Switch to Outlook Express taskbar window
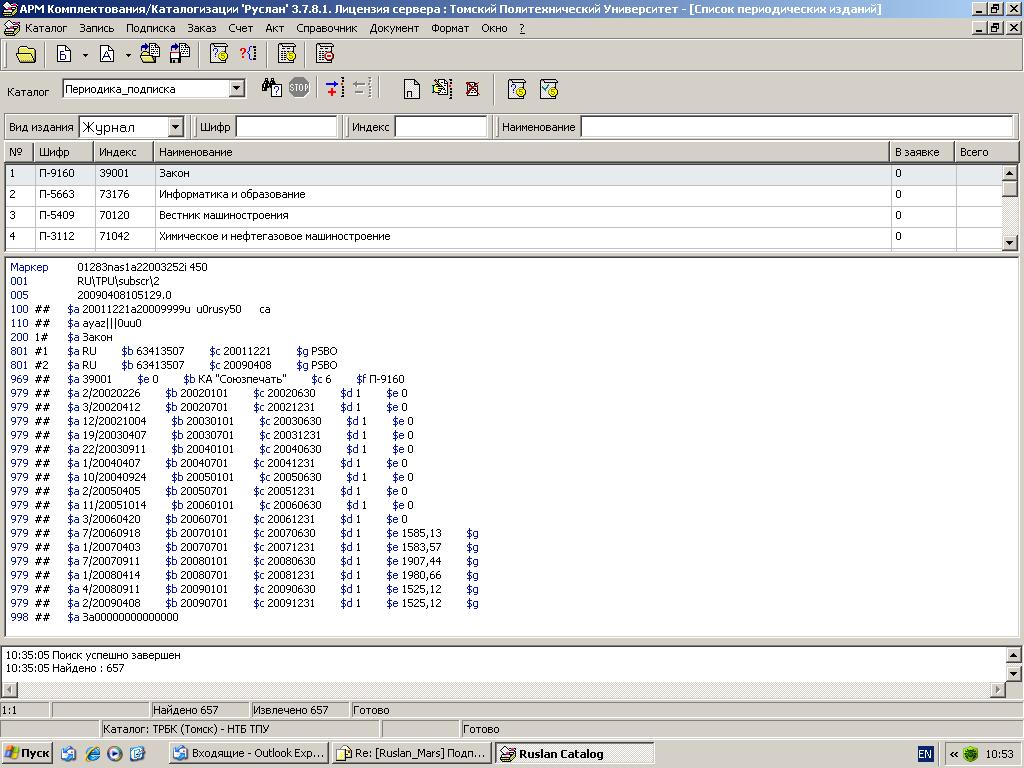The height and width of the screenshot is (768, 1024). [248, 753]
